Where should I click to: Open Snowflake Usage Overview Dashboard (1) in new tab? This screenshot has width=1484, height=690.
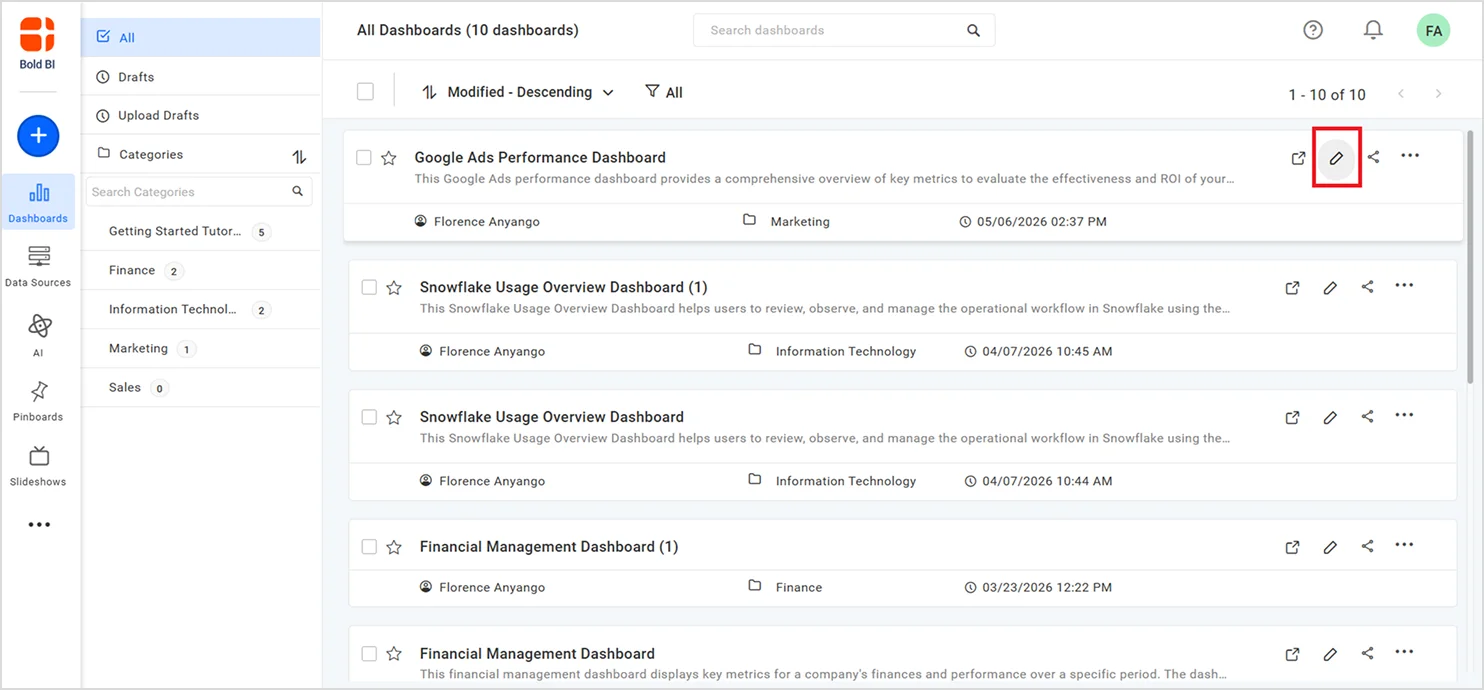[x=1292, y=287]
